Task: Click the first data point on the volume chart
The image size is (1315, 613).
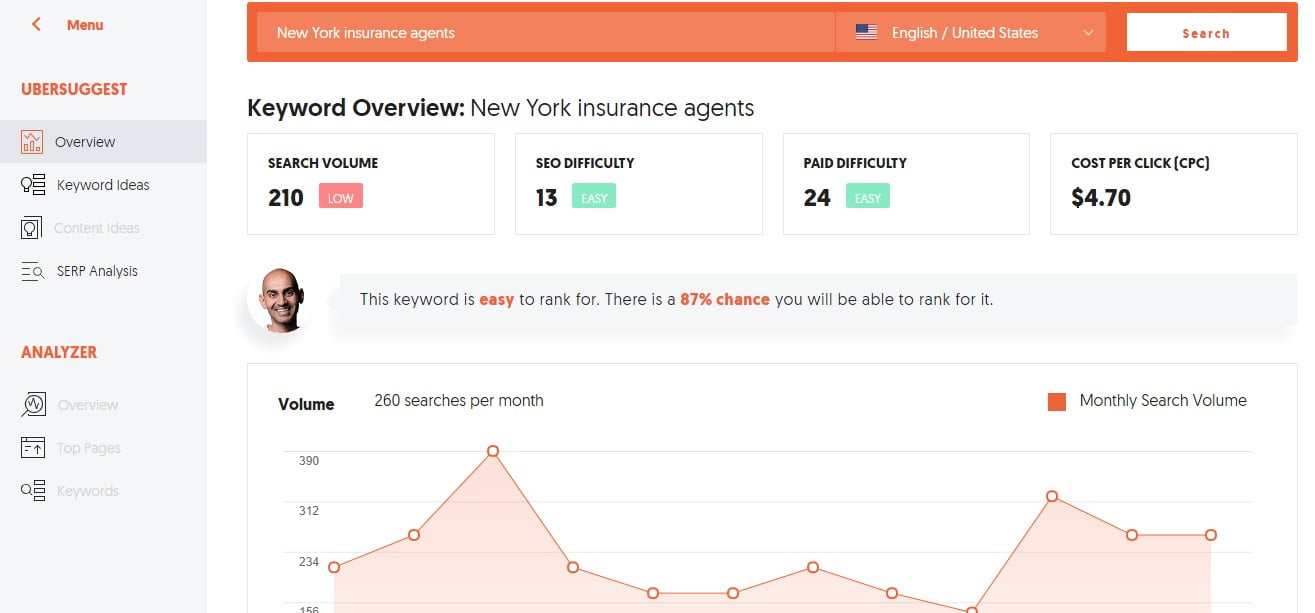Action: (x=334, y=567)
